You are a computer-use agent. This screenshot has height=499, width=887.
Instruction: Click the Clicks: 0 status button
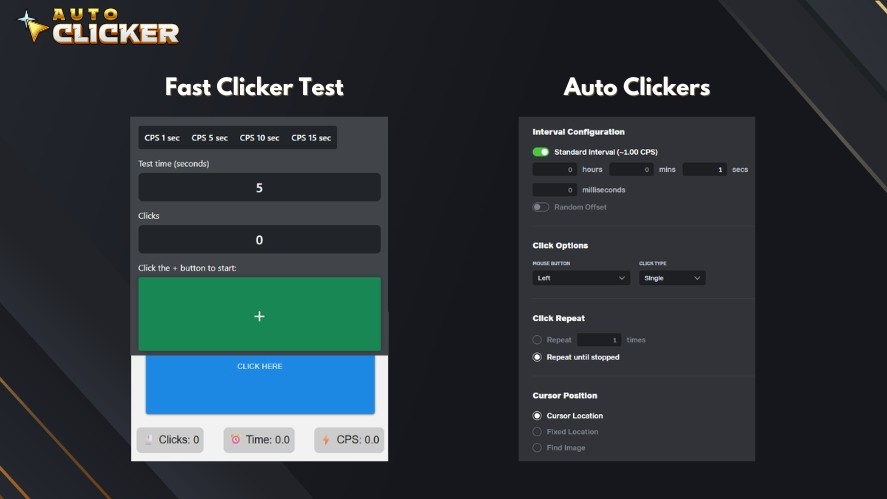coord(170,440)
